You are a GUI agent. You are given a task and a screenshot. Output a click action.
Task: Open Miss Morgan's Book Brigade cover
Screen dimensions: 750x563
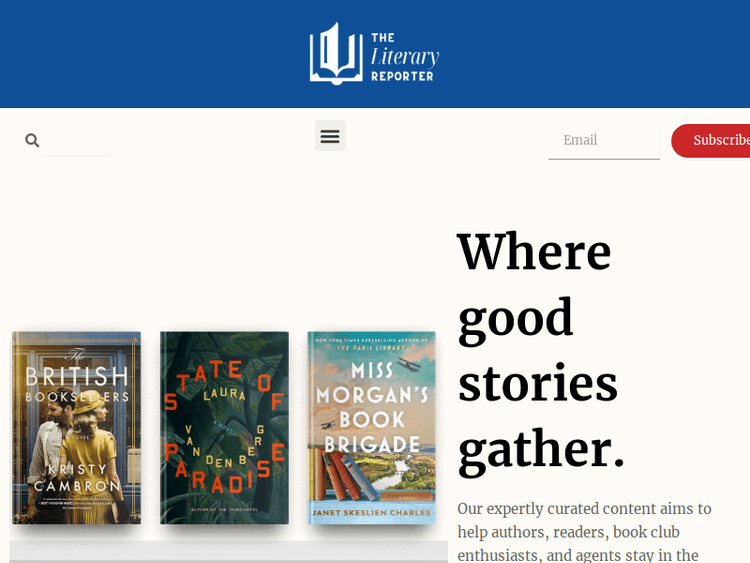pos(371,427)
